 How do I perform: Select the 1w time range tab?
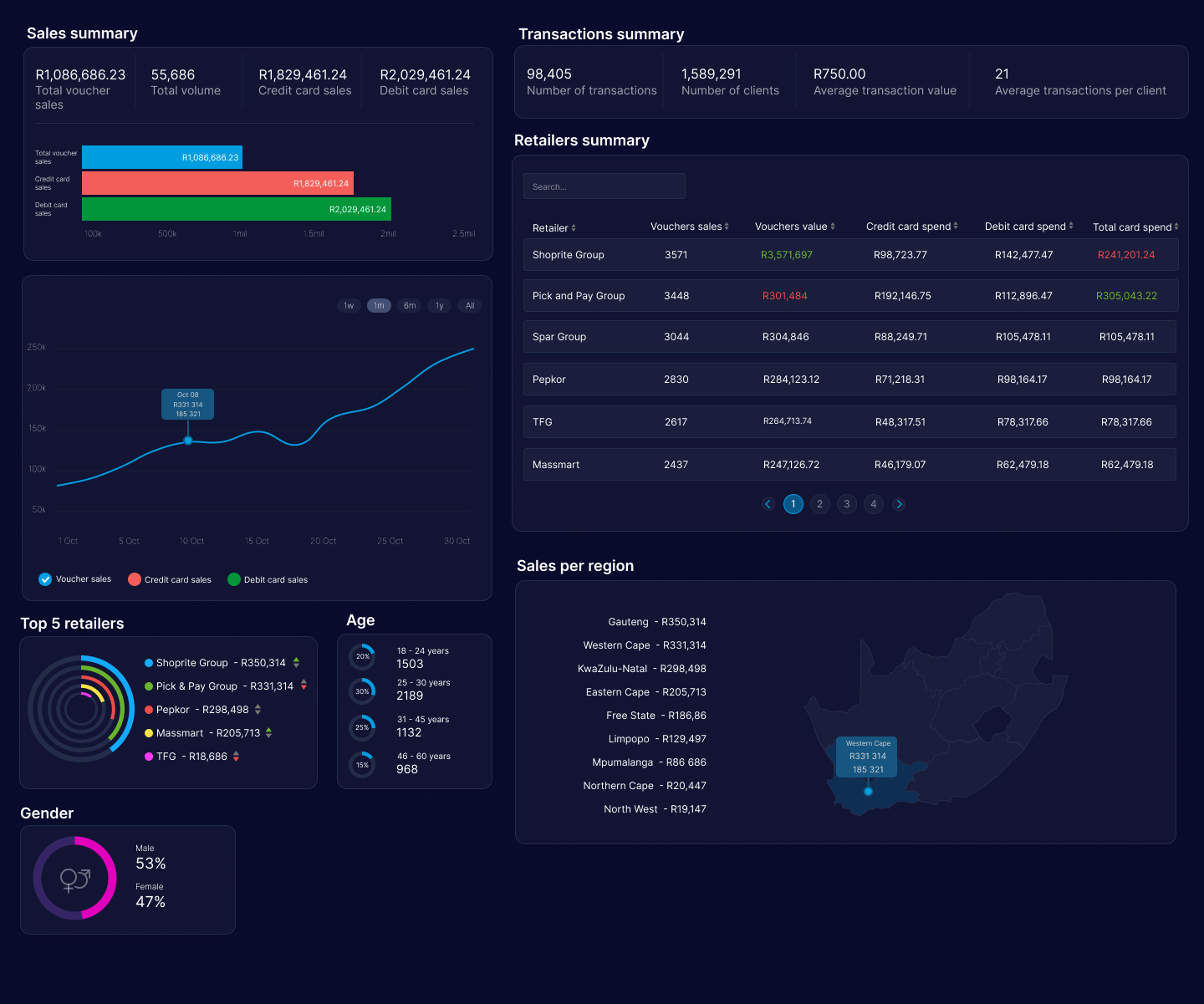point(349,306)
